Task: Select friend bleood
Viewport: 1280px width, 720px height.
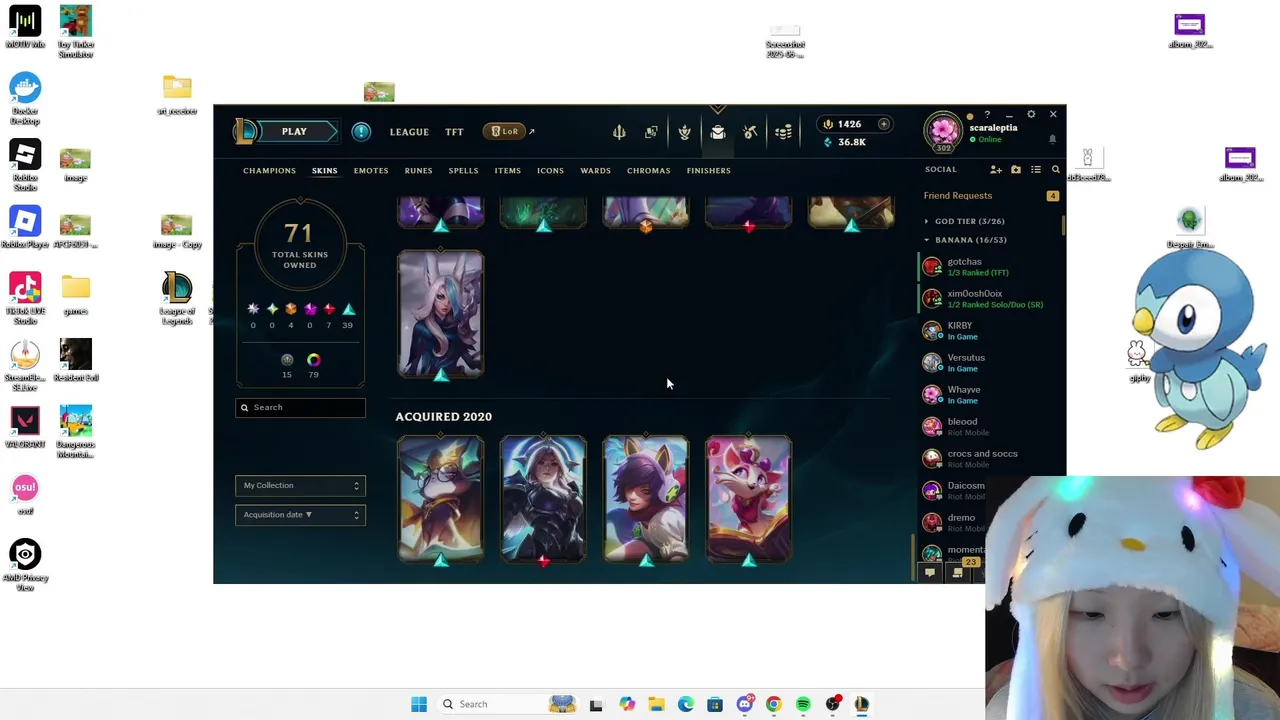Action: point(990,427)
